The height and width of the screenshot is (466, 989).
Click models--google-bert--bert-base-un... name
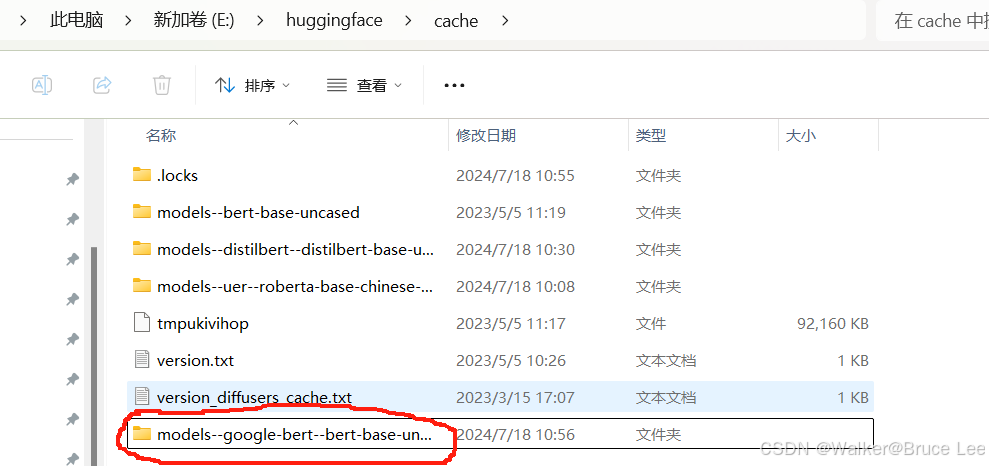pos(295,434)
